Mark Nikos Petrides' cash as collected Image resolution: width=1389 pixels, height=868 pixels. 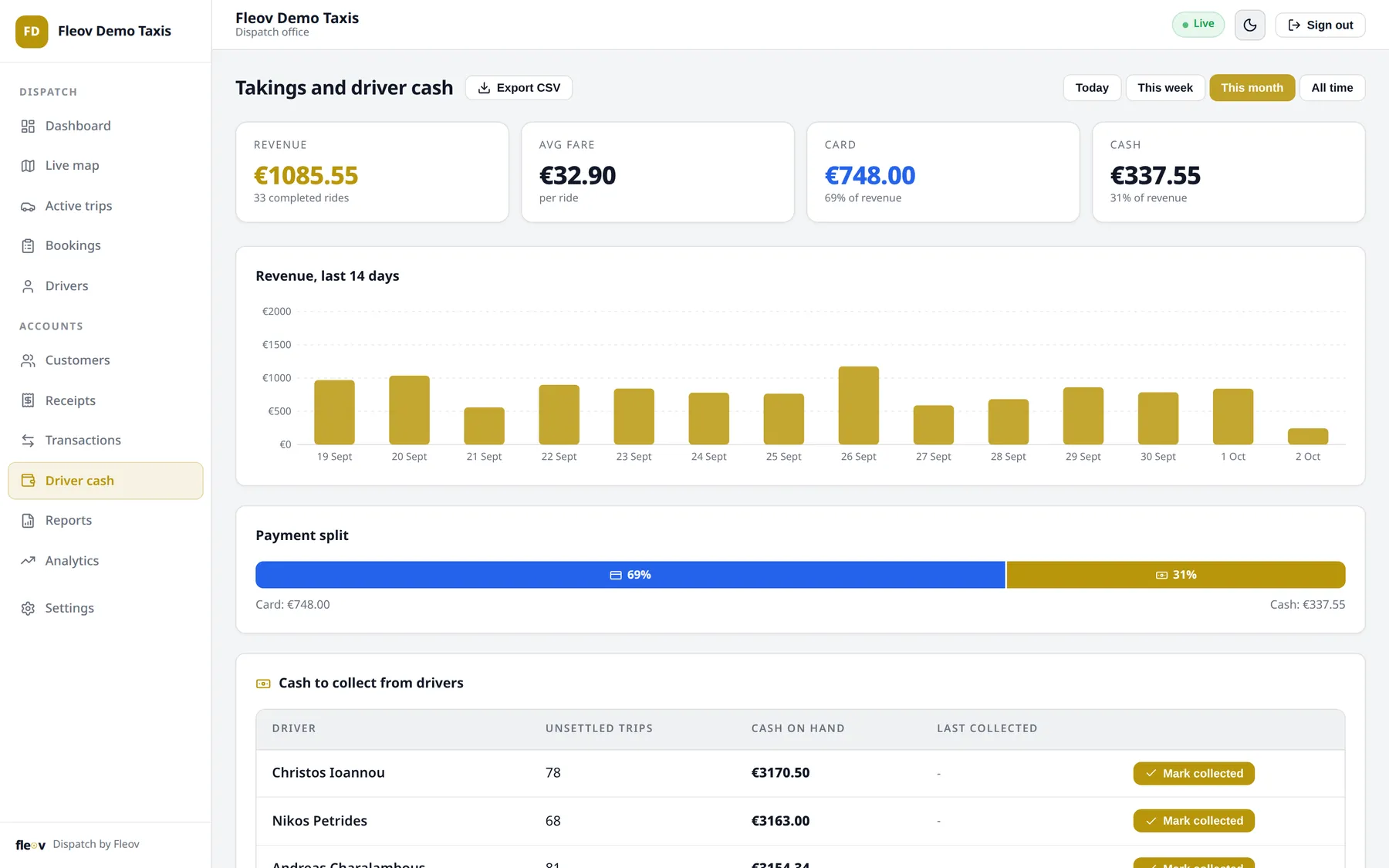(1194, 821)
